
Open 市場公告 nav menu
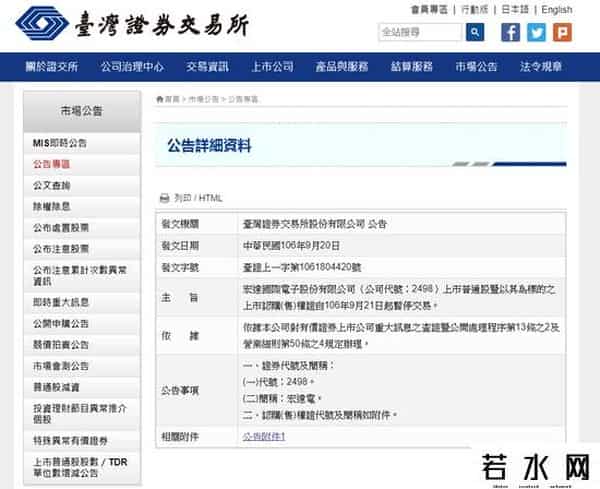click(476, 67)
